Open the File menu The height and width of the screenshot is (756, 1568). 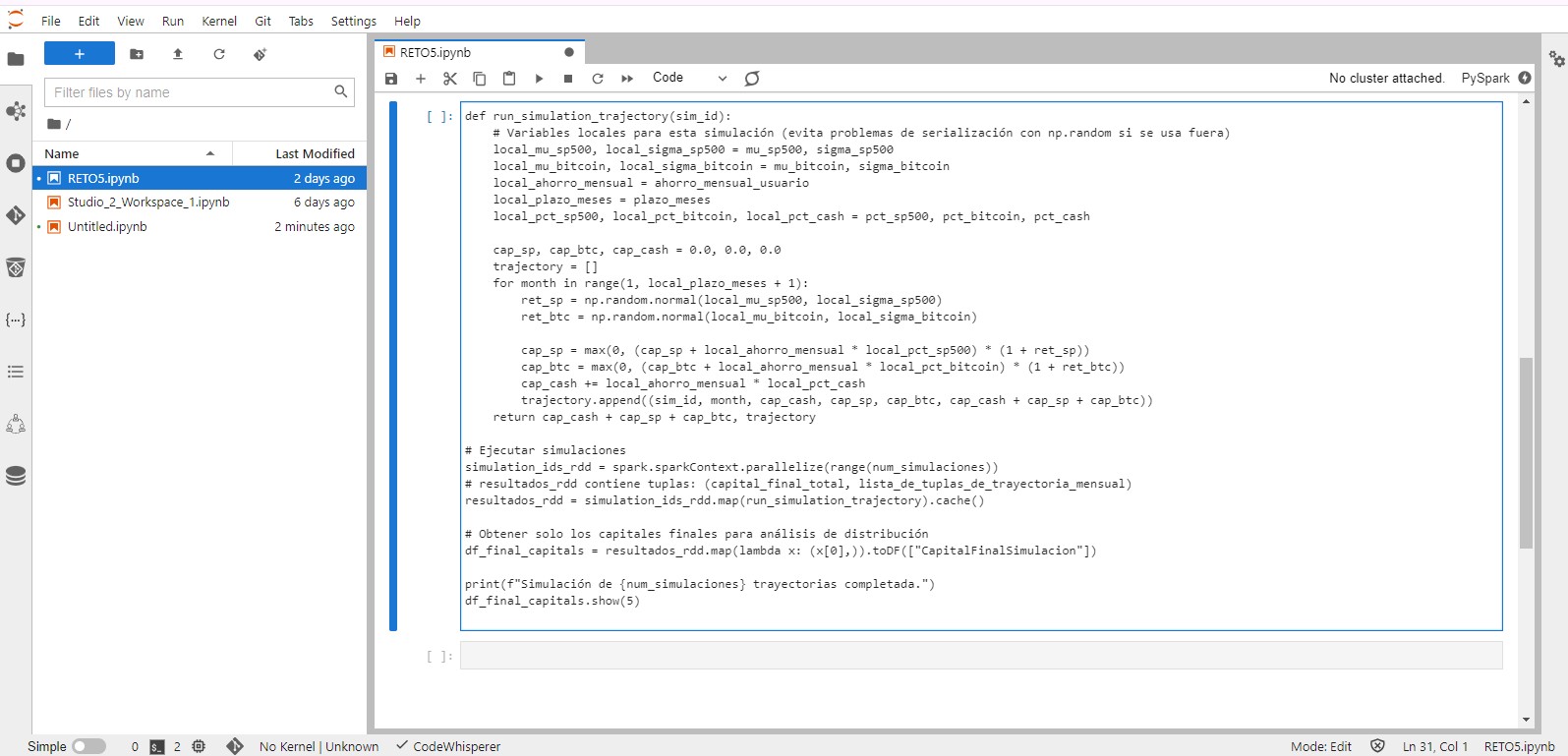(51, 21)
